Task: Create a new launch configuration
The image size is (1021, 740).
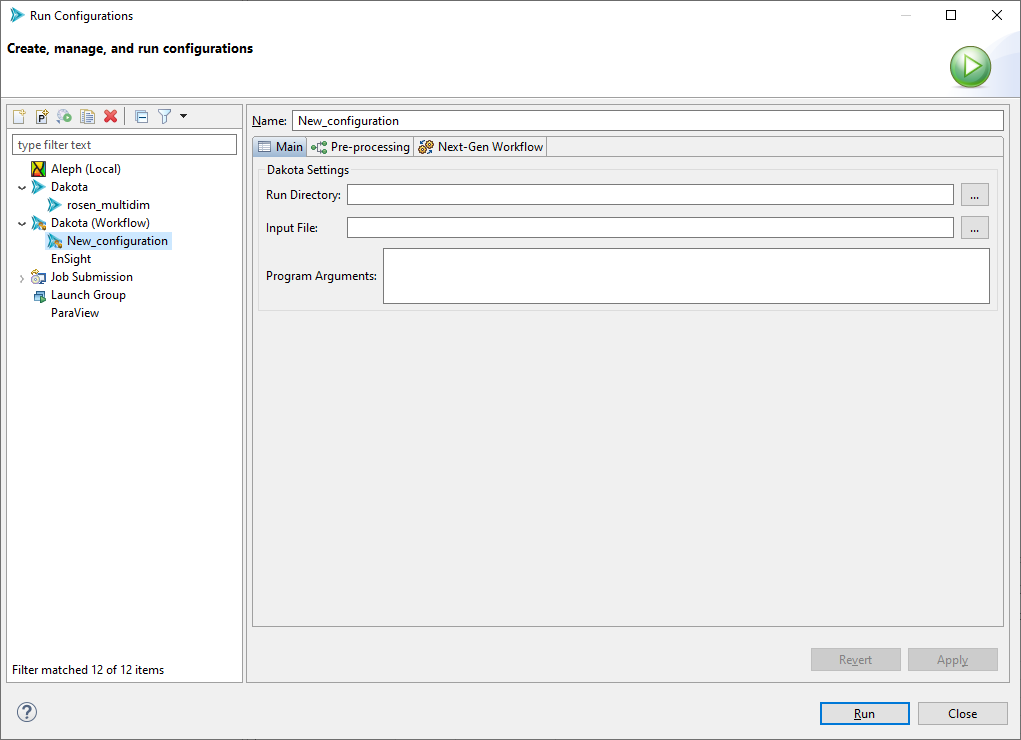Action: click(x=18, y=116)
